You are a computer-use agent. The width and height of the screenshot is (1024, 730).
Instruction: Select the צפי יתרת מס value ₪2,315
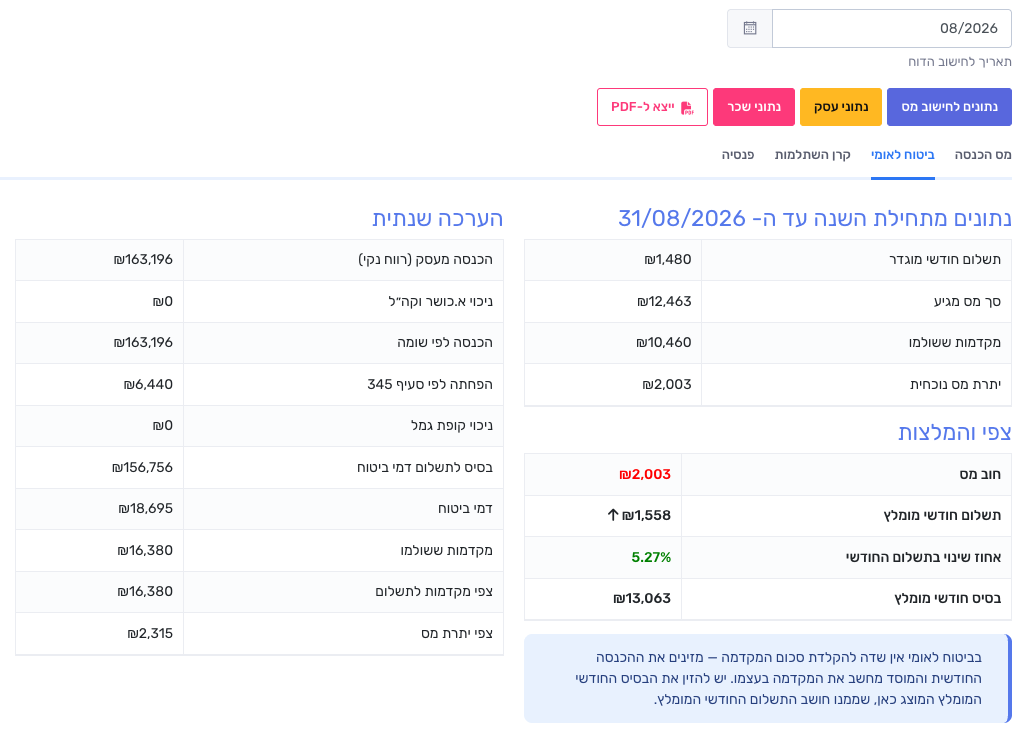150,633
